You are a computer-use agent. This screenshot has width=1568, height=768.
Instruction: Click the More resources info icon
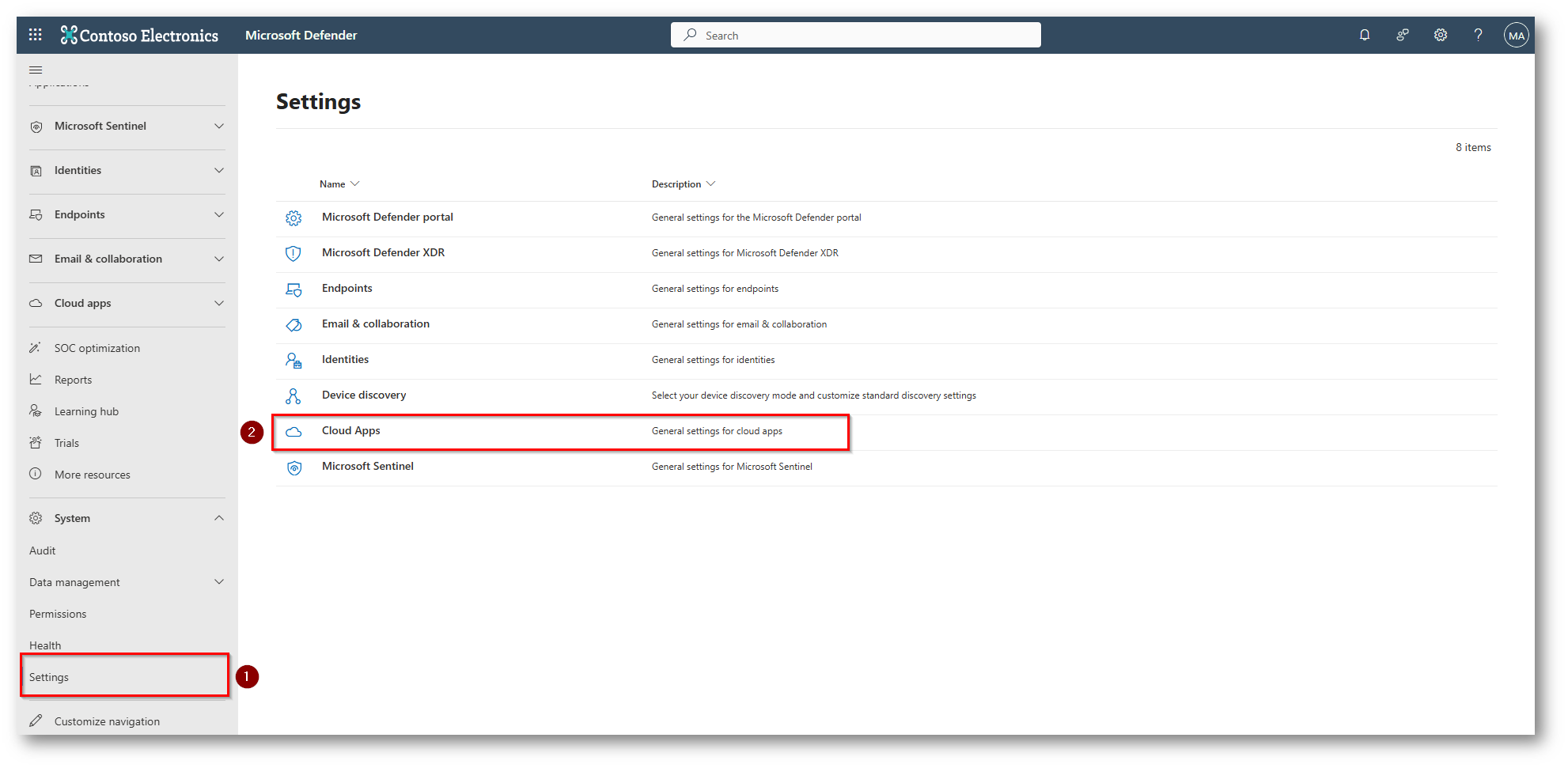click(x=36, y=474)
